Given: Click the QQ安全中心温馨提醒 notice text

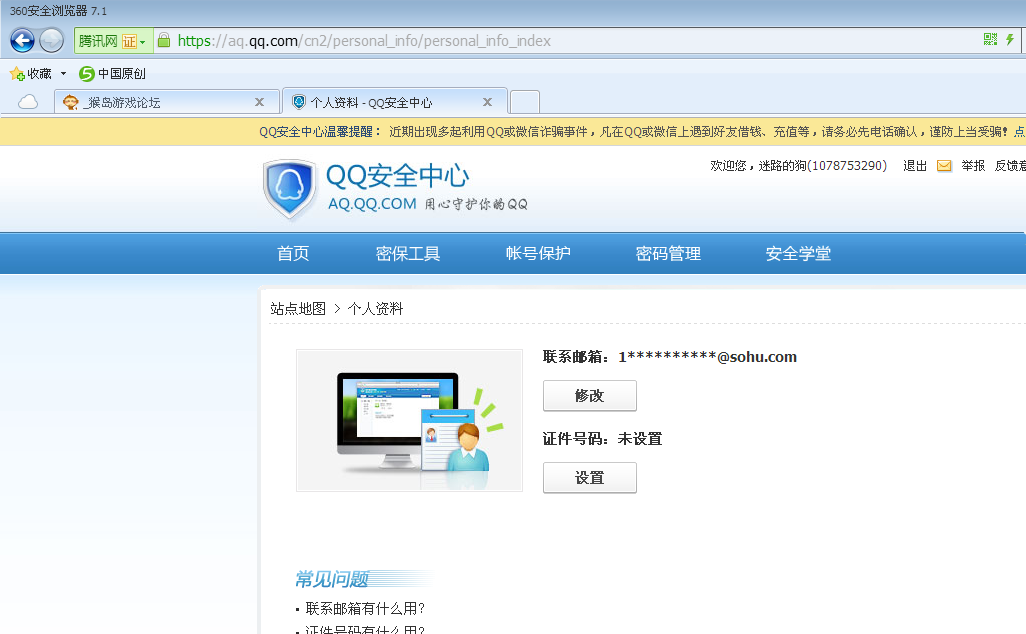Looking at the screenshot, I should (x=320, y=132).
